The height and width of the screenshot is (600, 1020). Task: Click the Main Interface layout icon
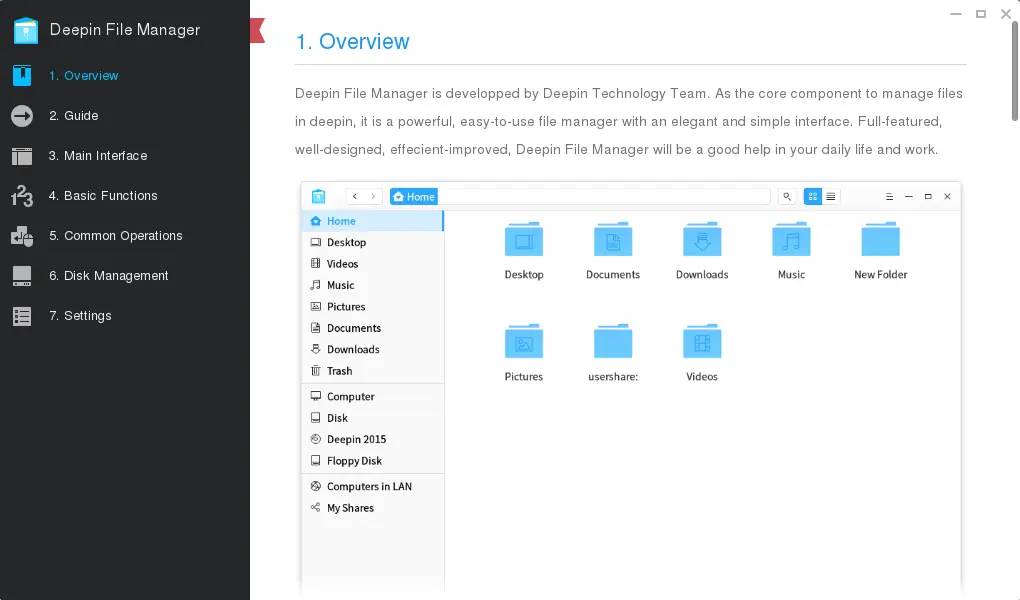tap(22, 156)
